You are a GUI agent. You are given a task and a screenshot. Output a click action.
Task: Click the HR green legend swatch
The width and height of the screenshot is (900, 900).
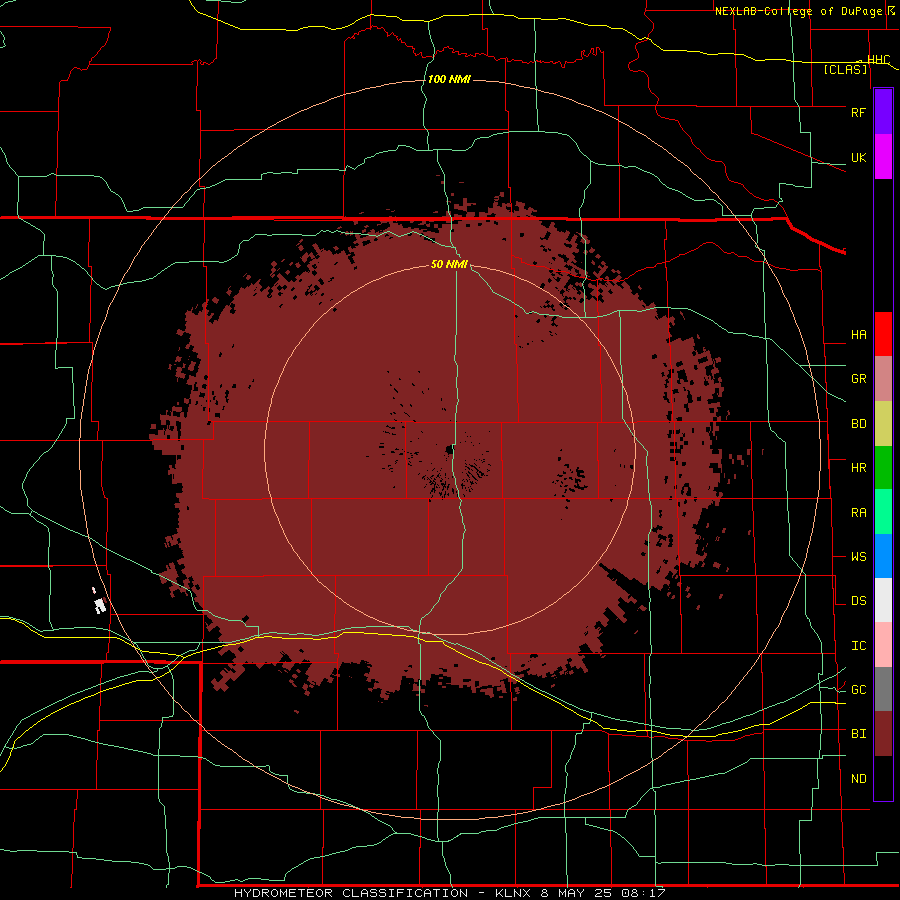point(883,468)
